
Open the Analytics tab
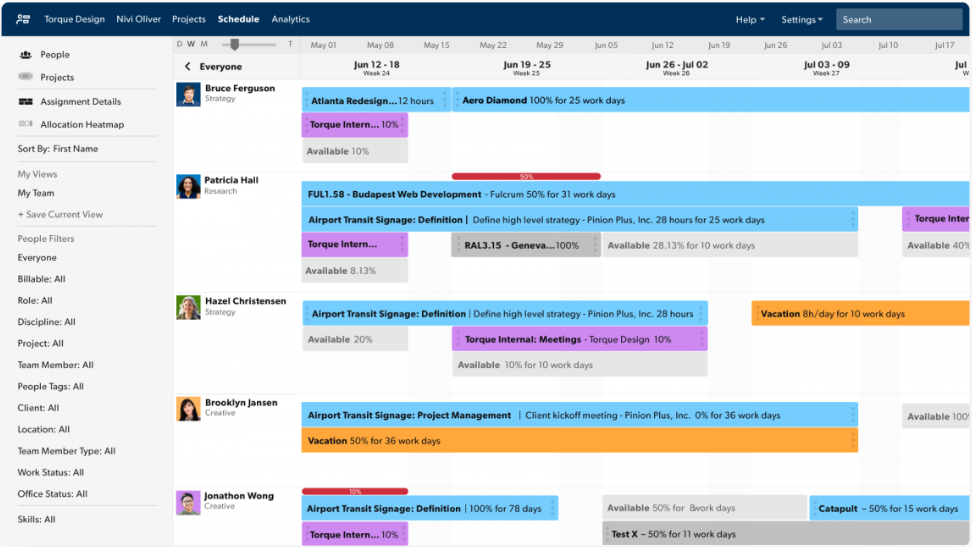click(x=290, y=19)
